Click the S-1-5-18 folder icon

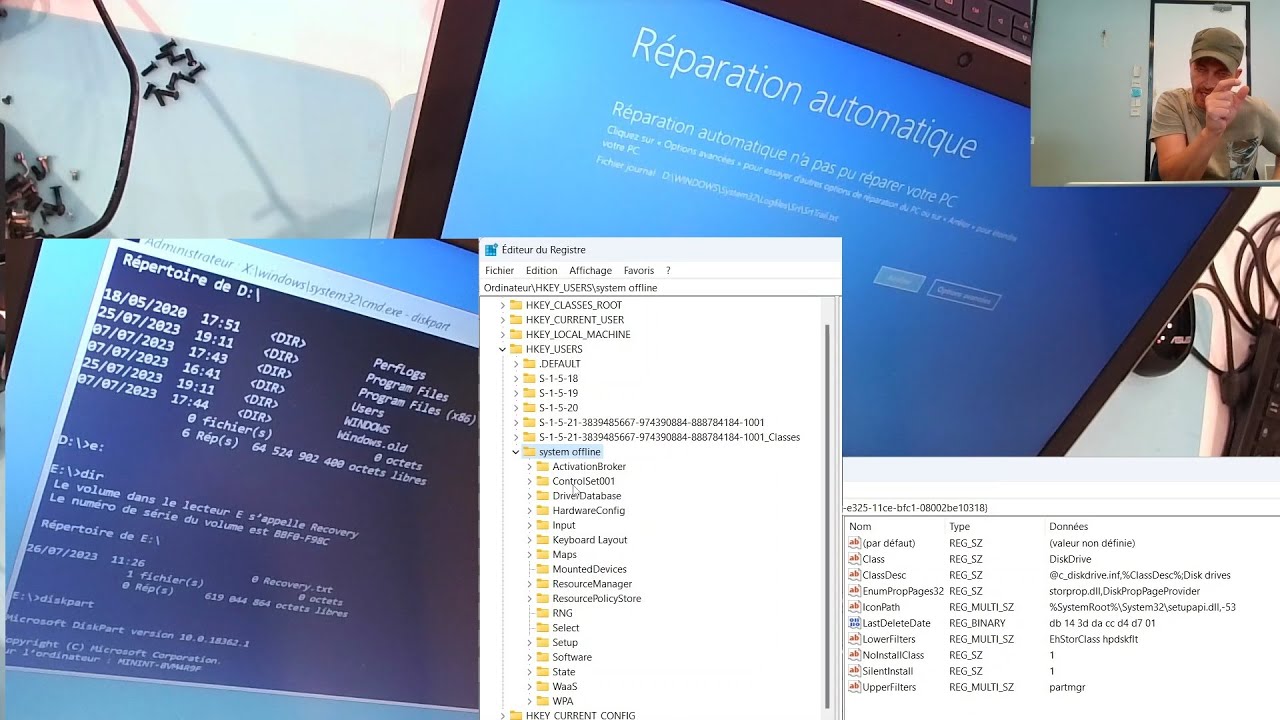[529, 379]
